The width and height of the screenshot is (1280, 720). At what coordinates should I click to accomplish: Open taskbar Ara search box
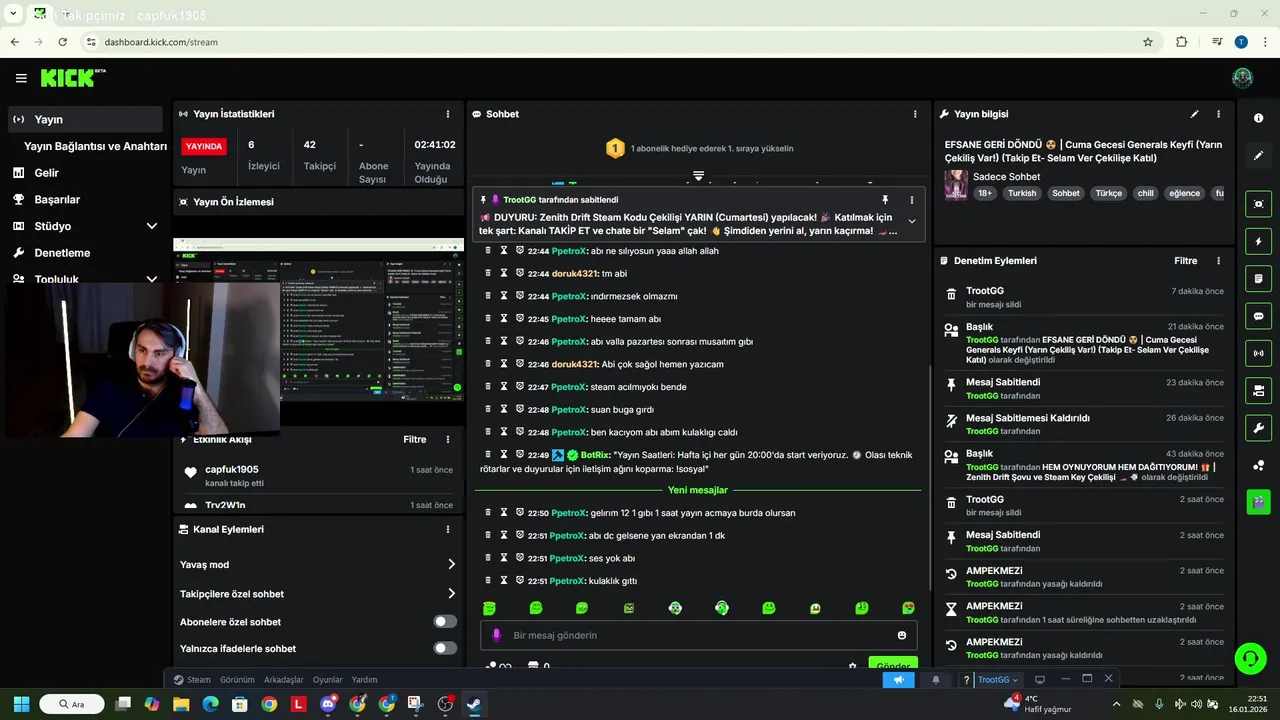(x=73, y=704)
